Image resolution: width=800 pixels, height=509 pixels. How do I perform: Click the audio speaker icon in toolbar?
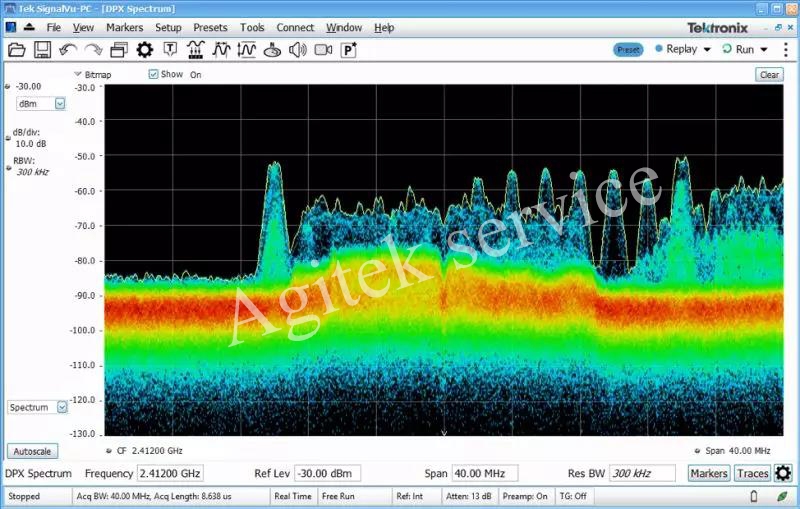point(297,49)
